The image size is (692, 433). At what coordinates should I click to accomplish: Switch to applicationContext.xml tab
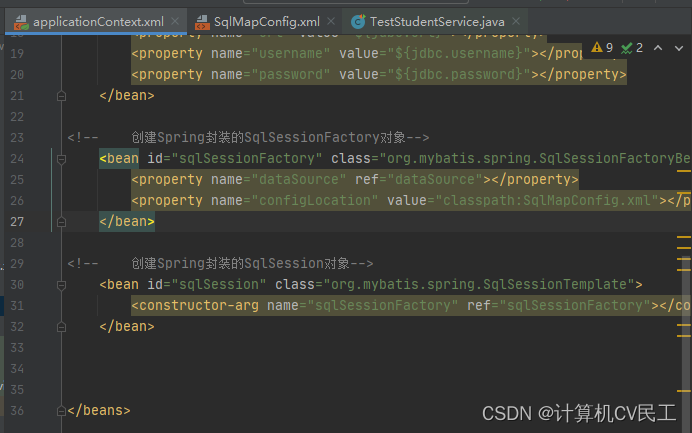coord(98,22)
